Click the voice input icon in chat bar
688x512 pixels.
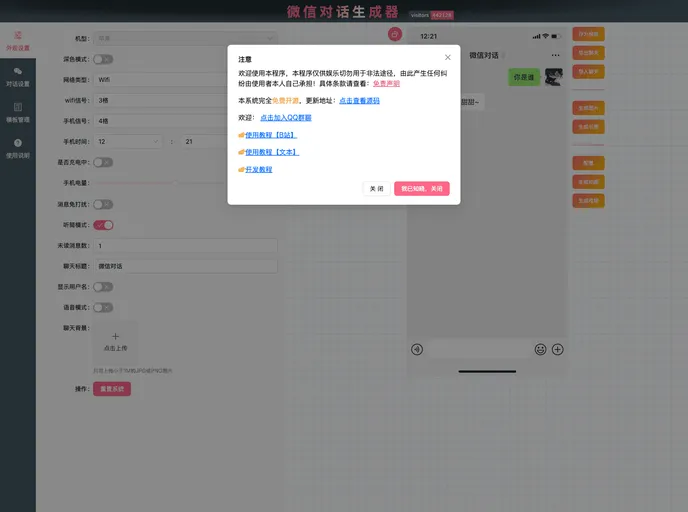pyautogui.click(x=417, y=349)
